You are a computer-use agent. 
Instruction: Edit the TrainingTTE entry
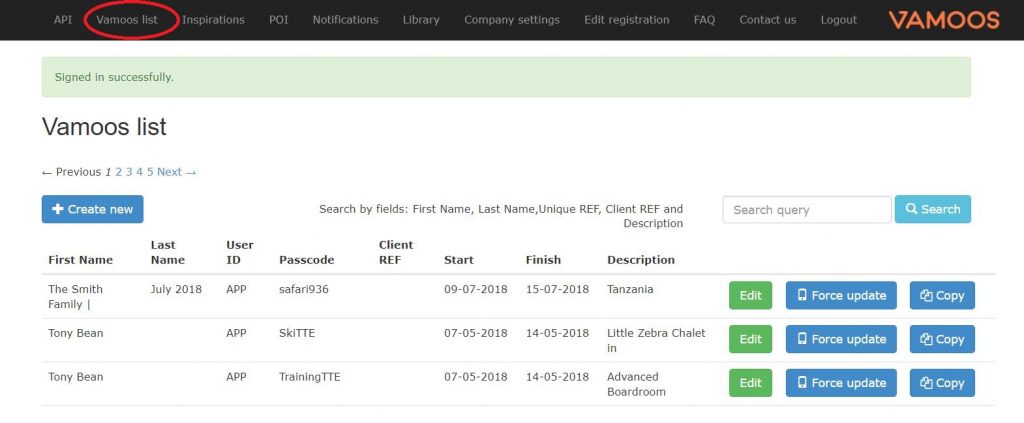pos(750,383)
